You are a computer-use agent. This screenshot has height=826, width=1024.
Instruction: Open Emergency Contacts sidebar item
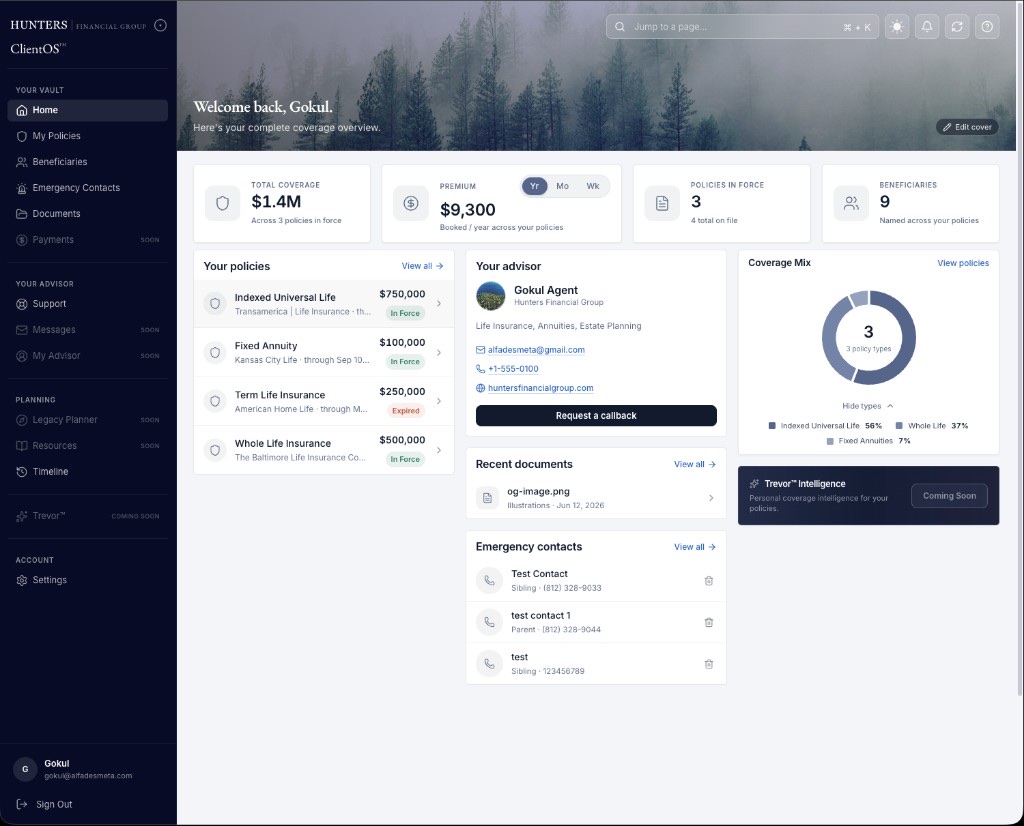point(88,188)
